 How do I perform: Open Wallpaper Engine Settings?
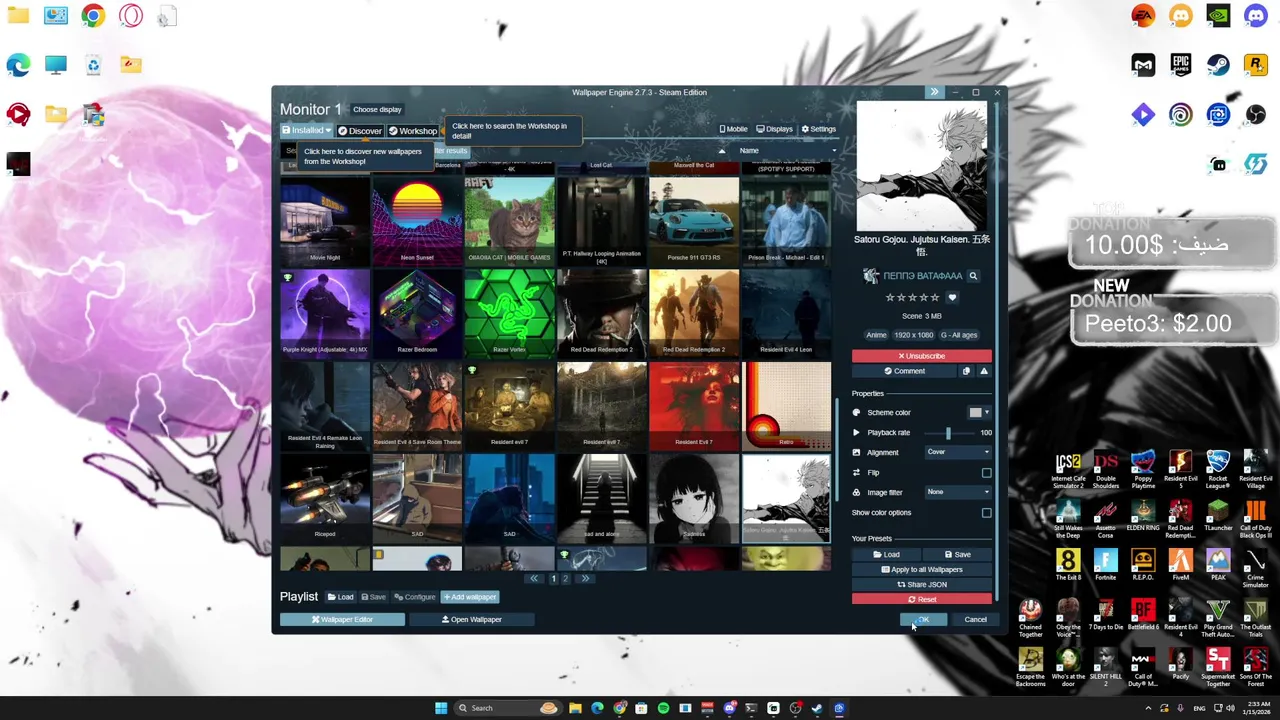click(x=818, y=129)
